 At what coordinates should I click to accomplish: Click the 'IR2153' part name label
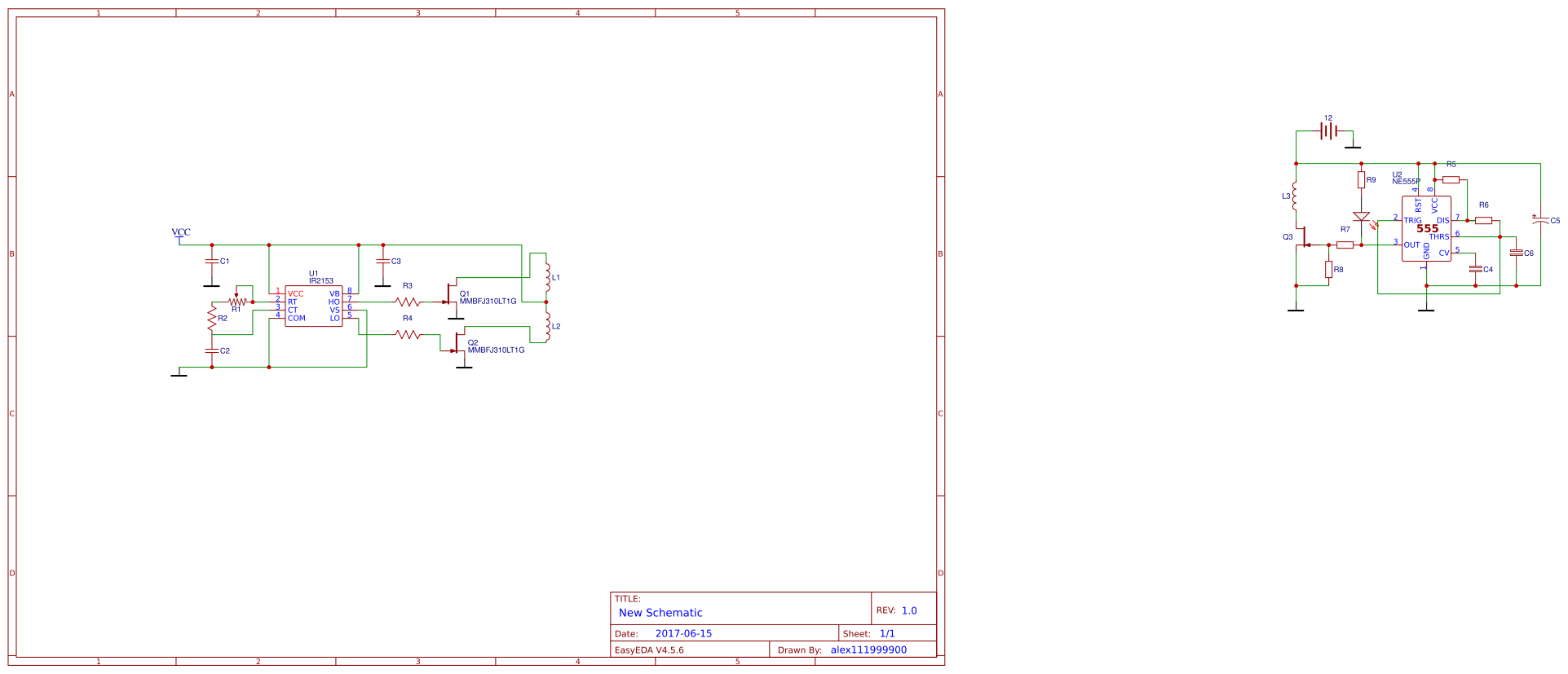click(x=321, y=281)
